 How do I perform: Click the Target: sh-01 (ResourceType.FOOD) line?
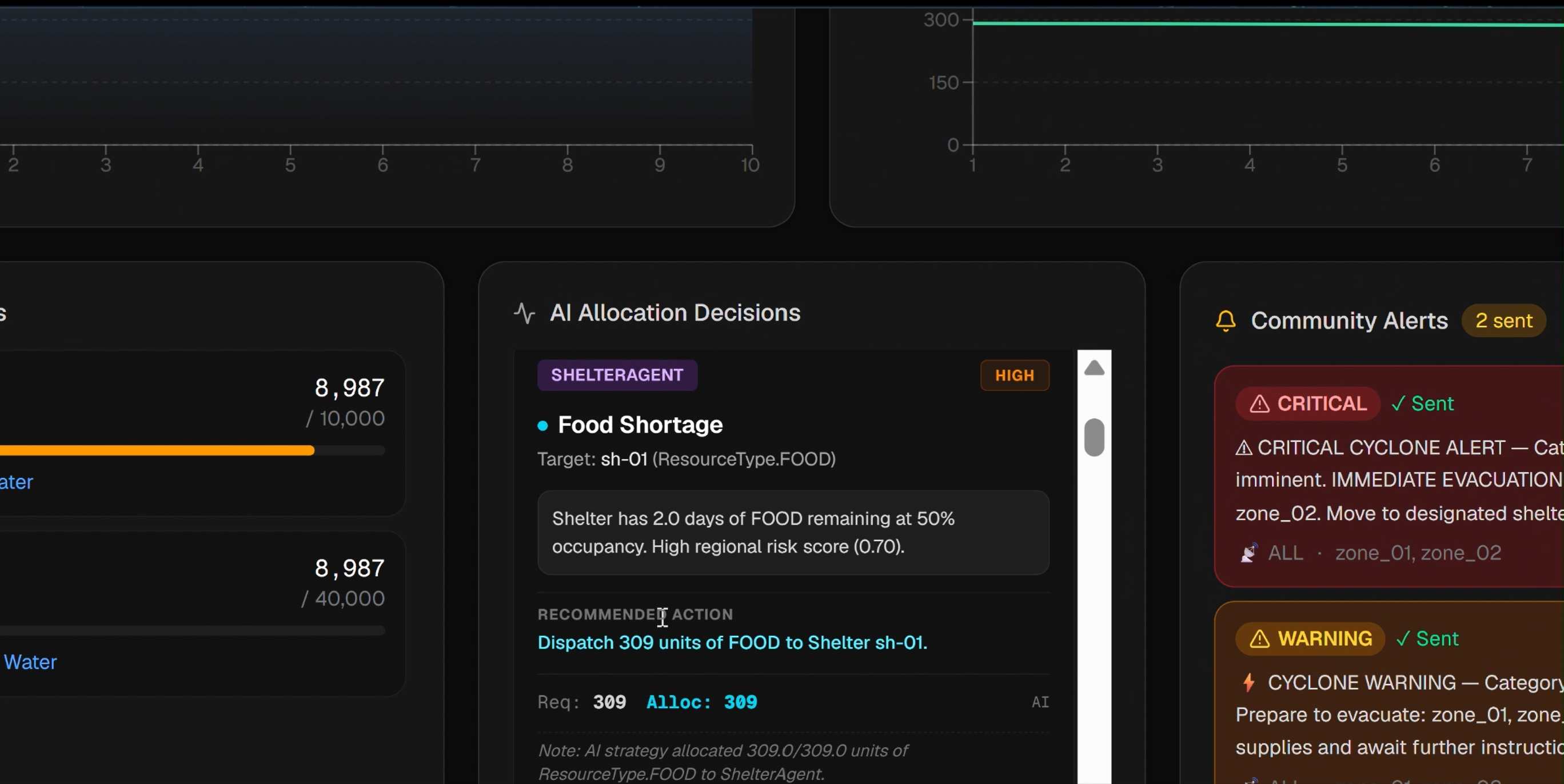686,459
